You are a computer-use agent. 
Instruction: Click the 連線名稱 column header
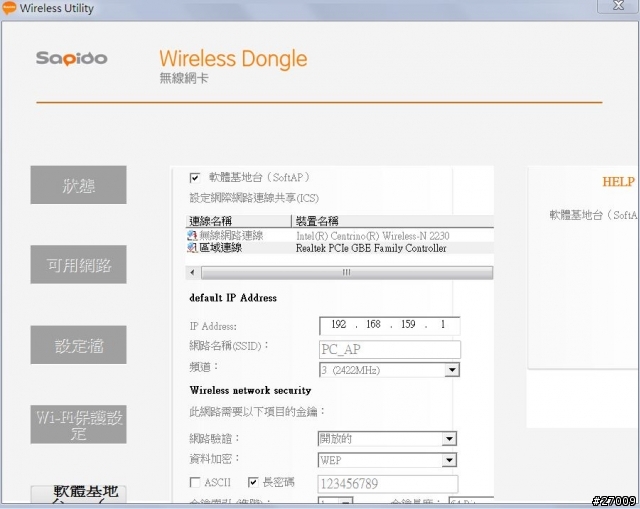[238, 221]
